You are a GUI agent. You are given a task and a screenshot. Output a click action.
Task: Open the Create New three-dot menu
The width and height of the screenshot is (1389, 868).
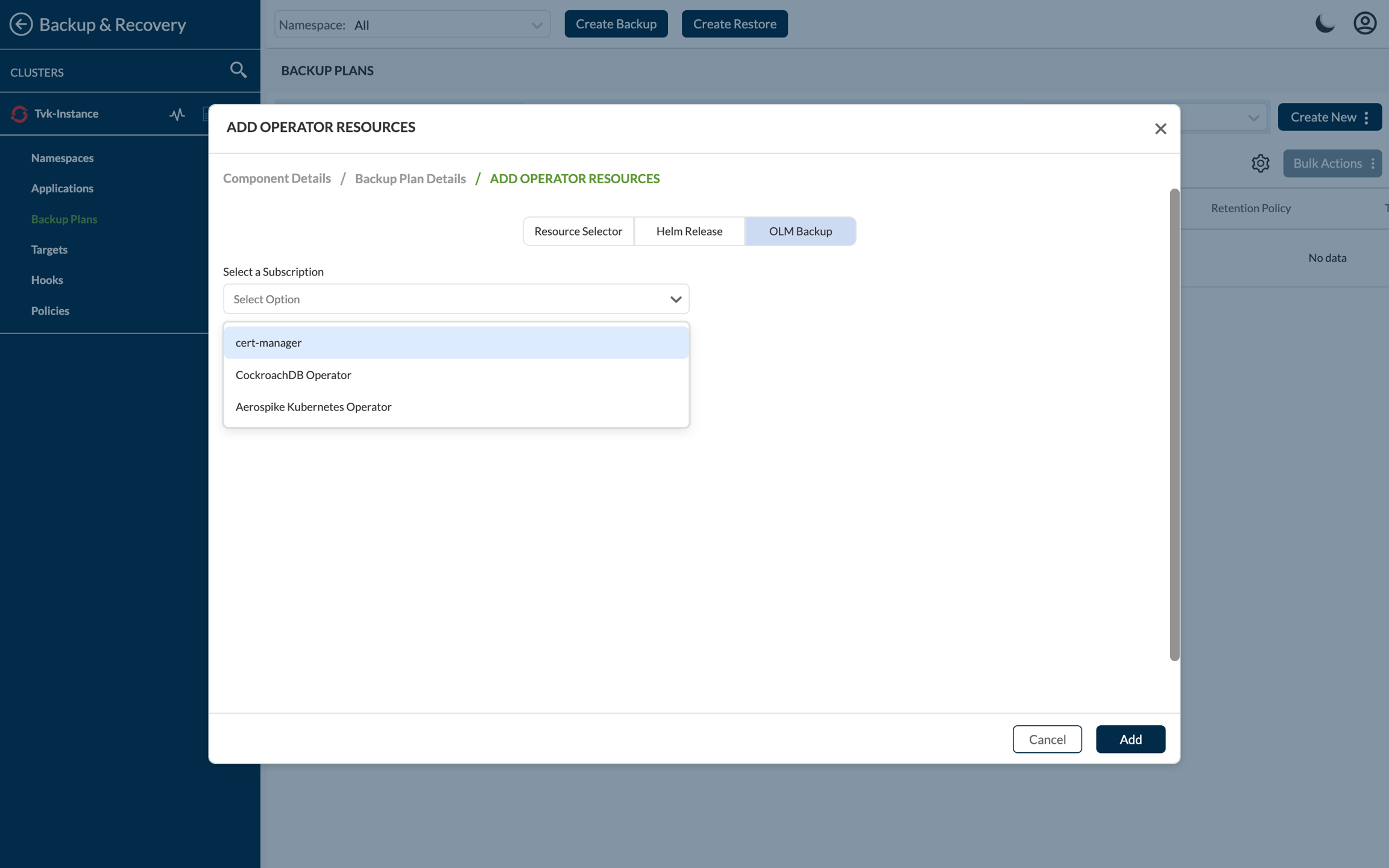[x=1366, y=118]
